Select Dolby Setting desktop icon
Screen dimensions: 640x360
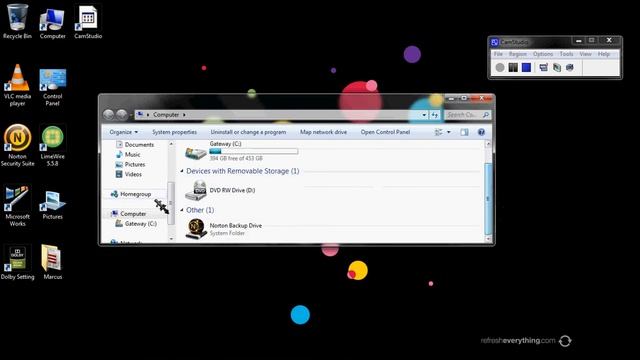click(x=17, y=262)
